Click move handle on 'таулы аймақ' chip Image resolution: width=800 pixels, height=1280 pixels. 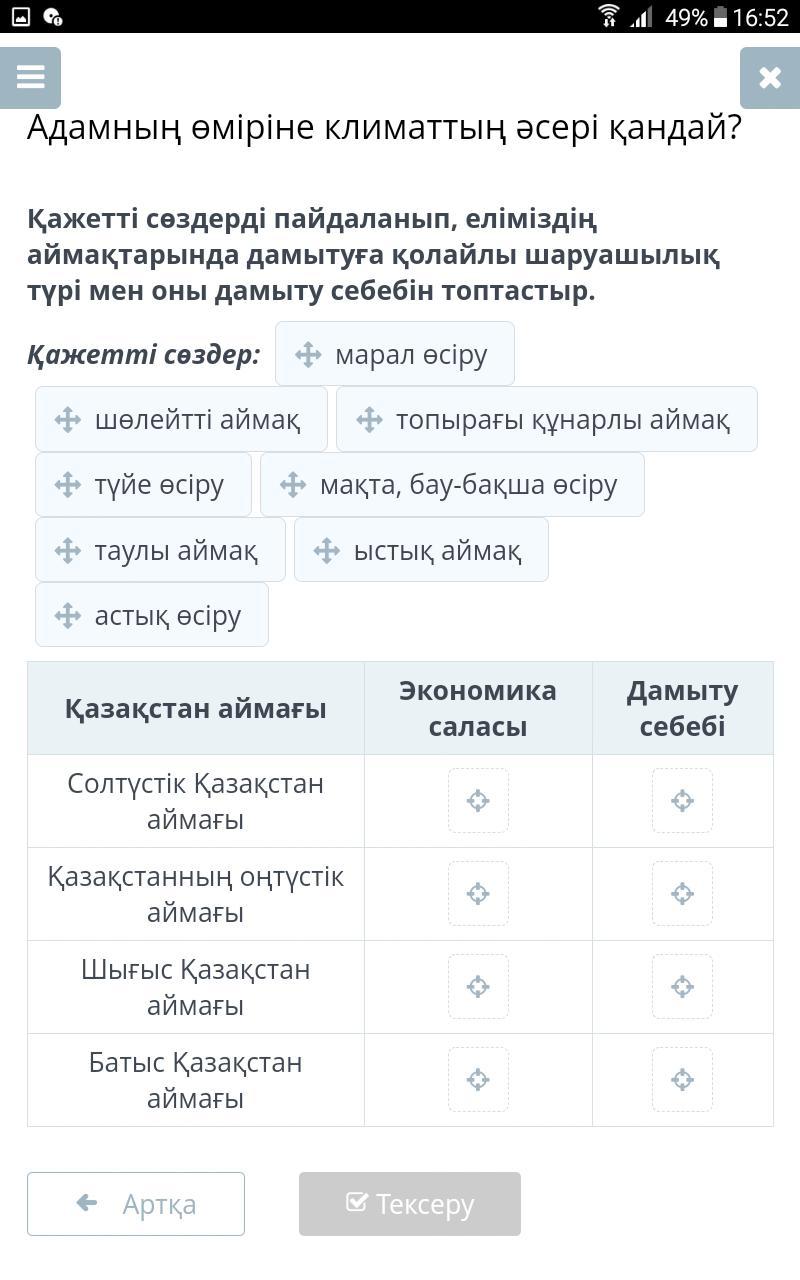click(68, 550)
